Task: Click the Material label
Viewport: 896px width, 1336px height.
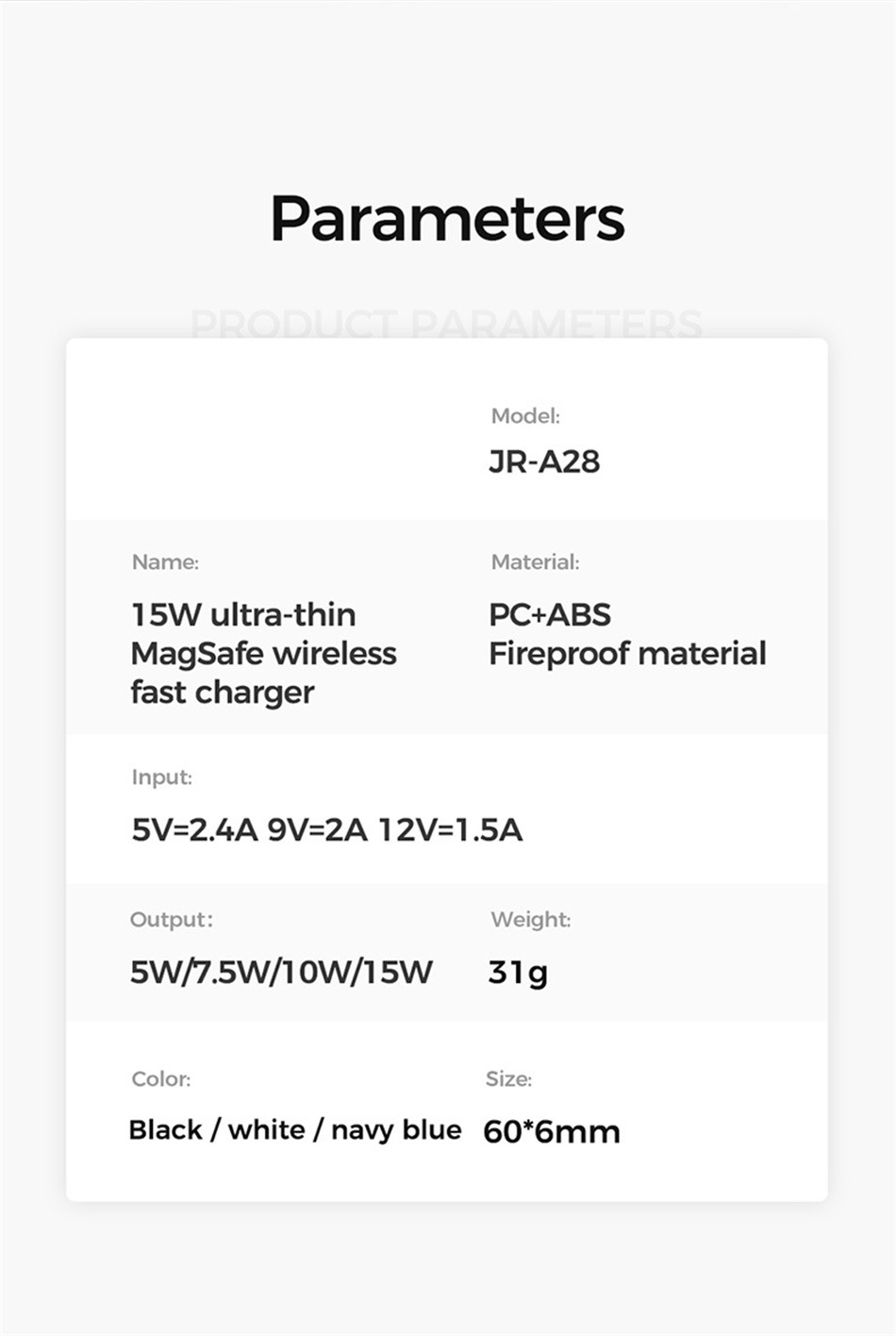Action: coord(535,562)
